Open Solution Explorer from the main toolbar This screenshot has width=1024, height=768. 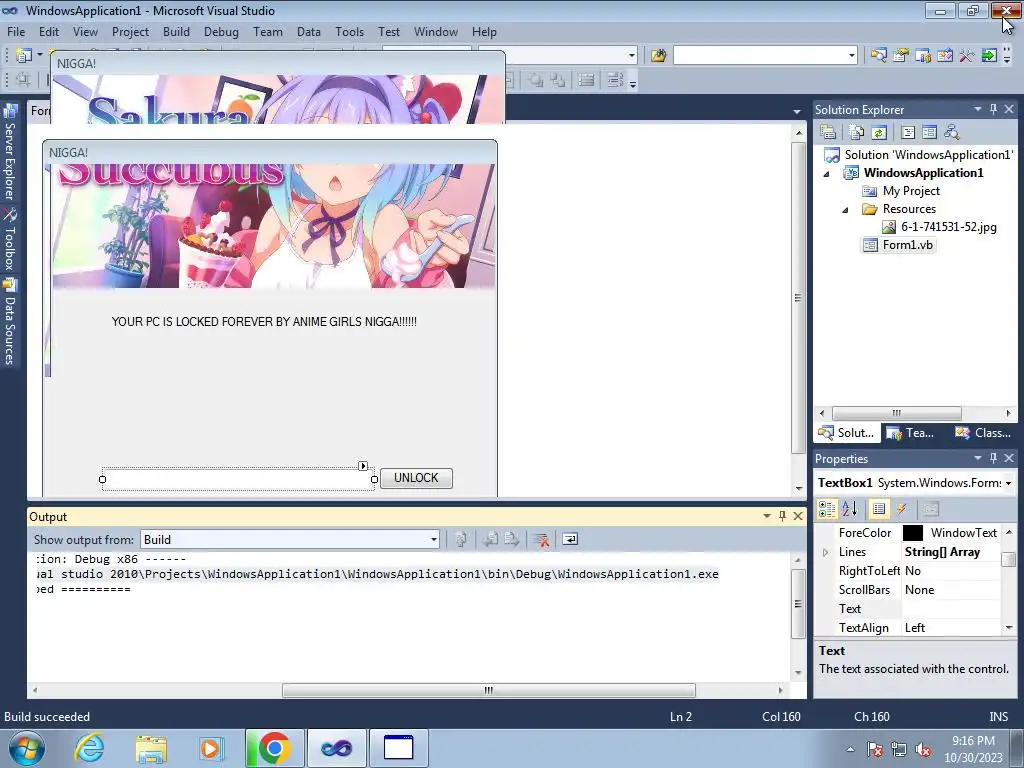(x=878, y=56)
